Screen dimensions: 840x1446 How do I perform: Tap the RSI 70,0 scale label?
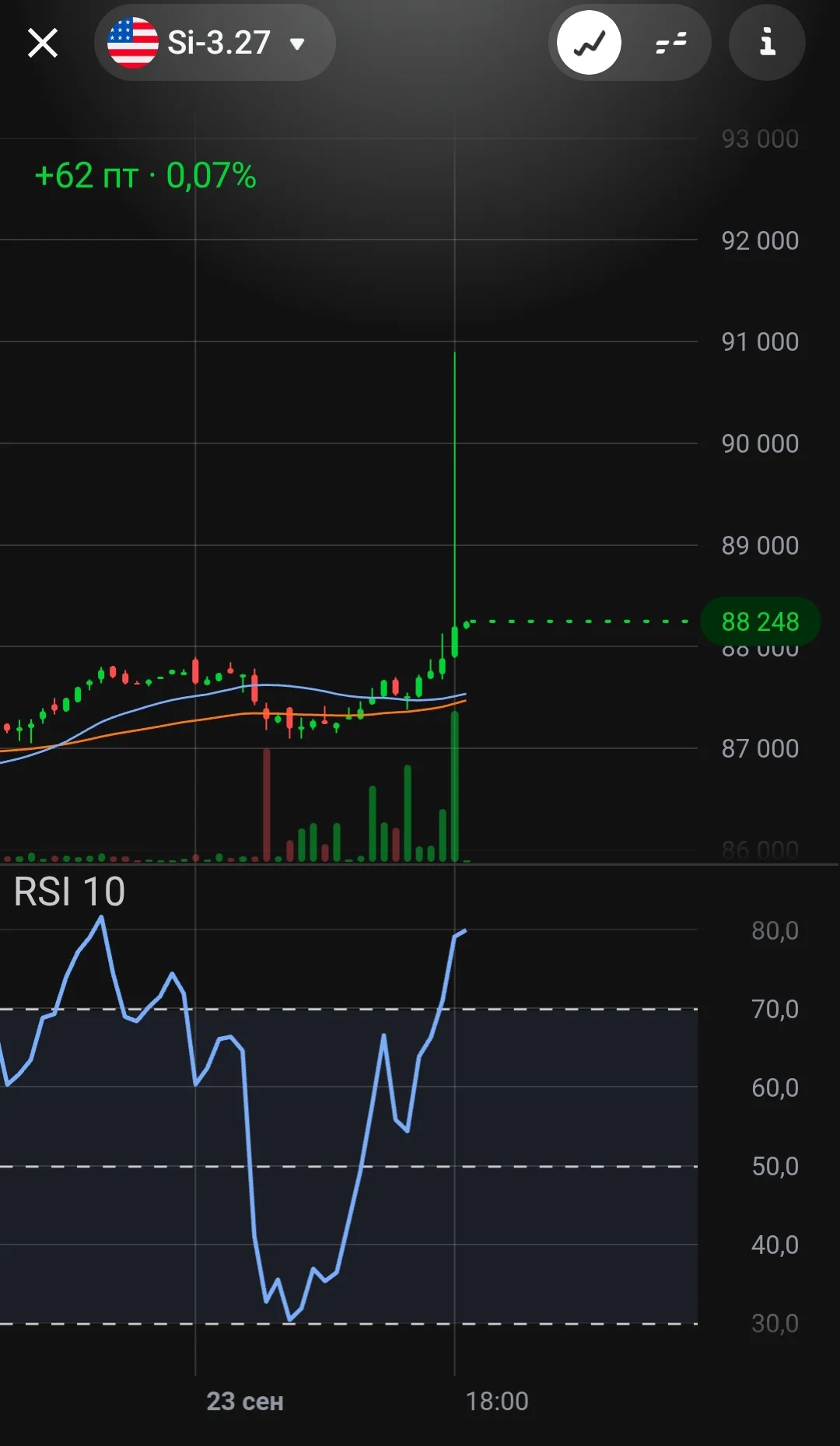[x=775, y=1009]
